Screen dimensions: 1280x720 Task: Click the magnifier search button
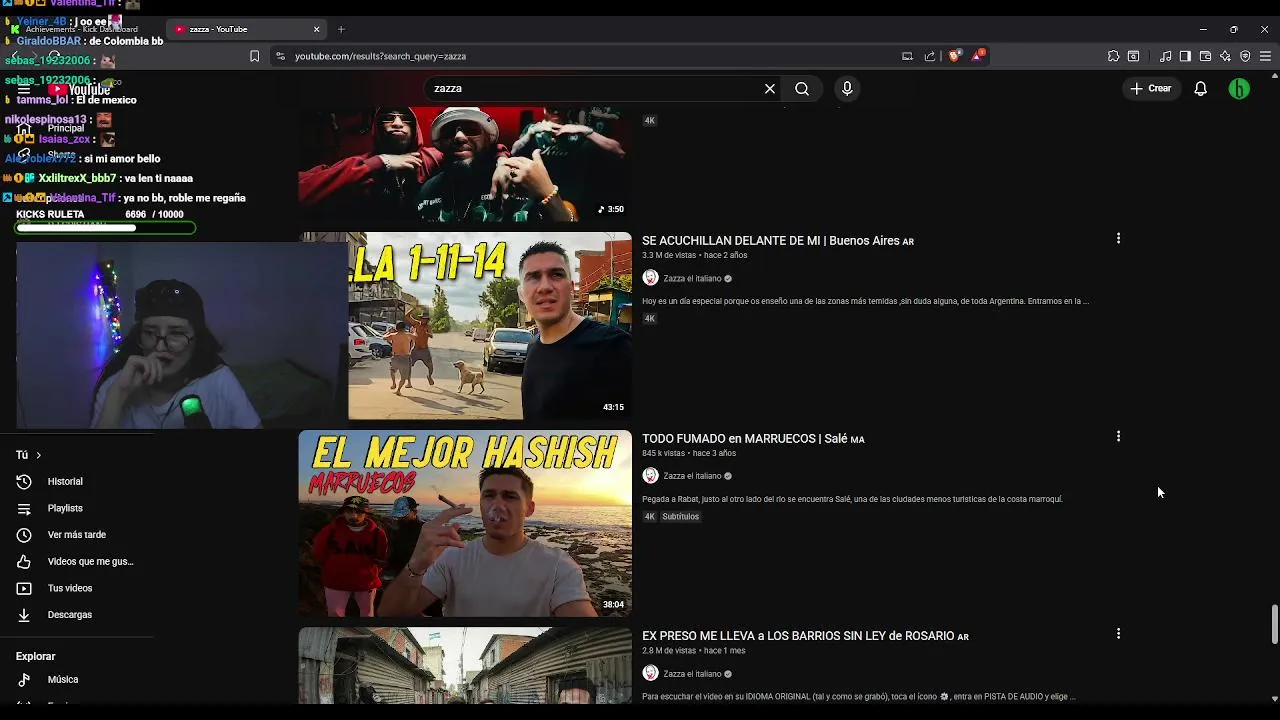[802, 89]
